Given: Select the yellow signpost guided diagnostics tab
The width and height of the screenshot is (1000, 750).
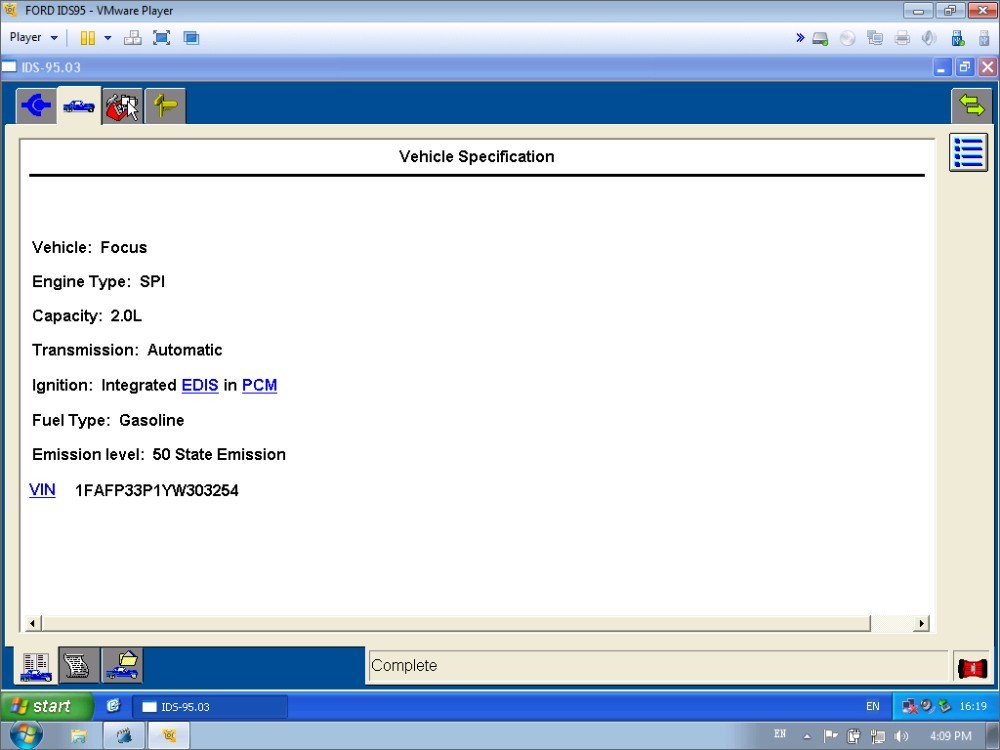Looking at the screenshot, I should click(165, 106).
